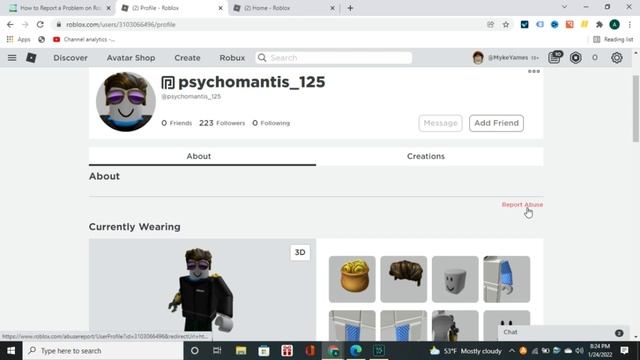Show hidden system tray icons chevron
This screenshot has width=640, height=360.
click(x=512, y=351)
